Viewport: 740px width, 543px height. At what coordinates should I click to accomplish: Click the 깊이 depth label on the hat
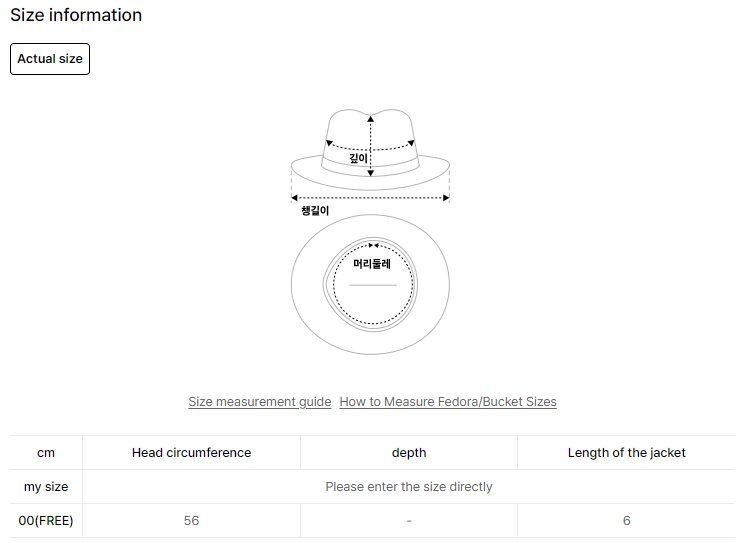[358, 158]
